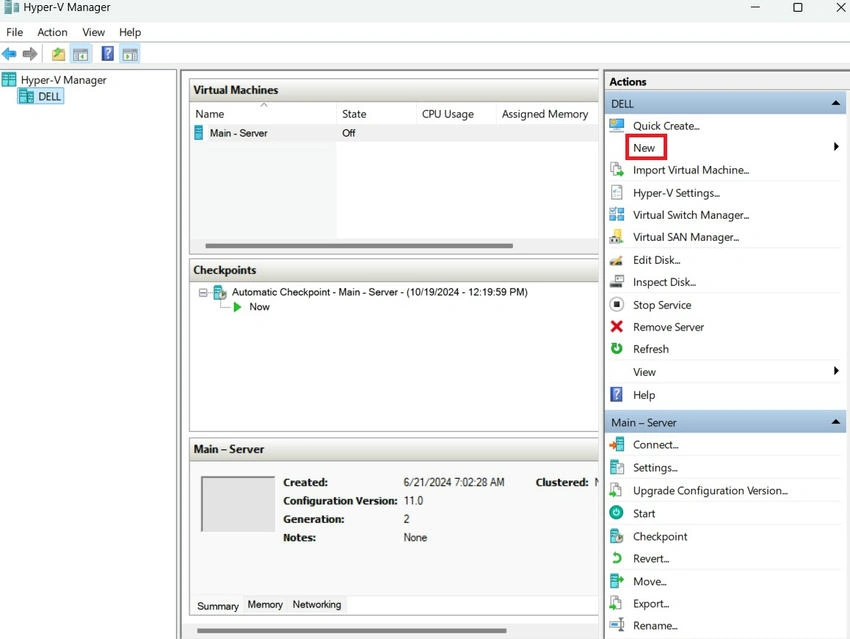The width and height of the screenshot is (850, 639).
Task: Click the Edit Disk pencil icon
Action: [616, 260]
